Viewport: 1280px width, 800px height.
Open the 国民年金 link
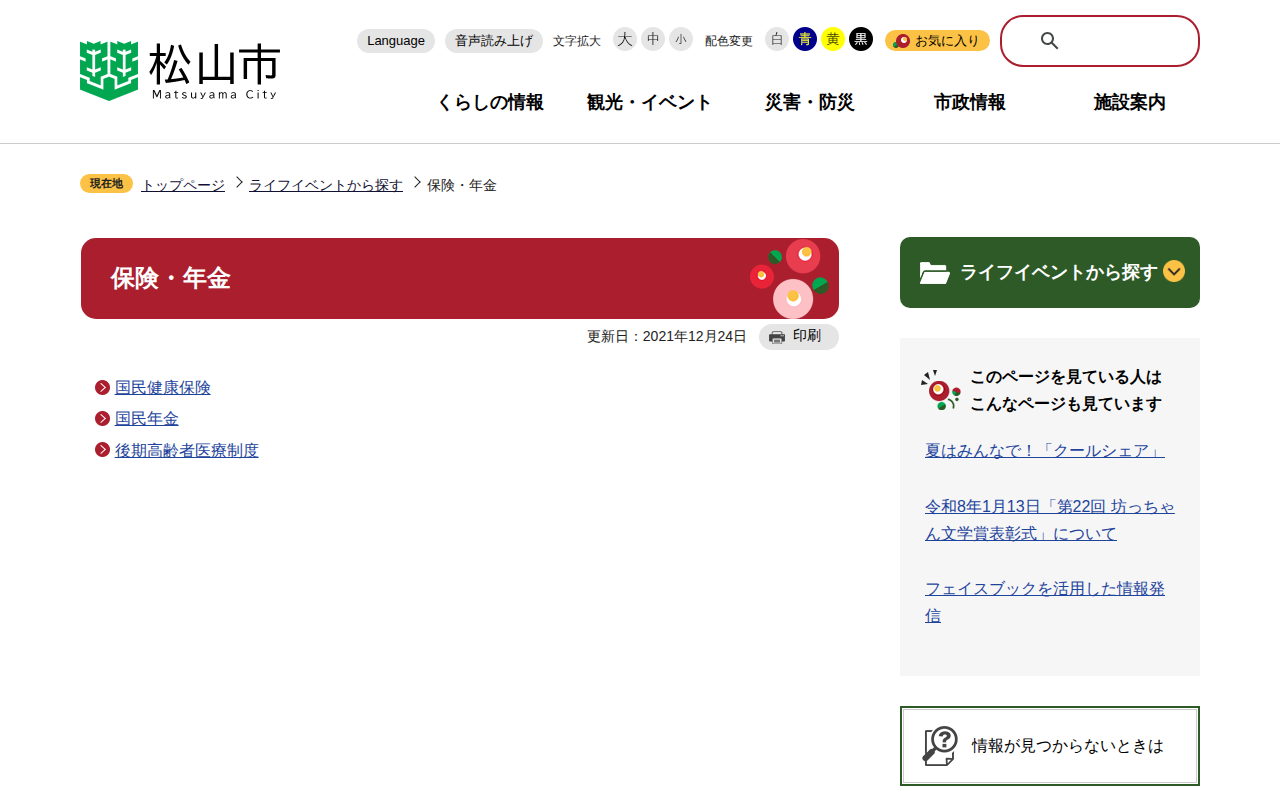pyautogui.click(x=147, y=419)
